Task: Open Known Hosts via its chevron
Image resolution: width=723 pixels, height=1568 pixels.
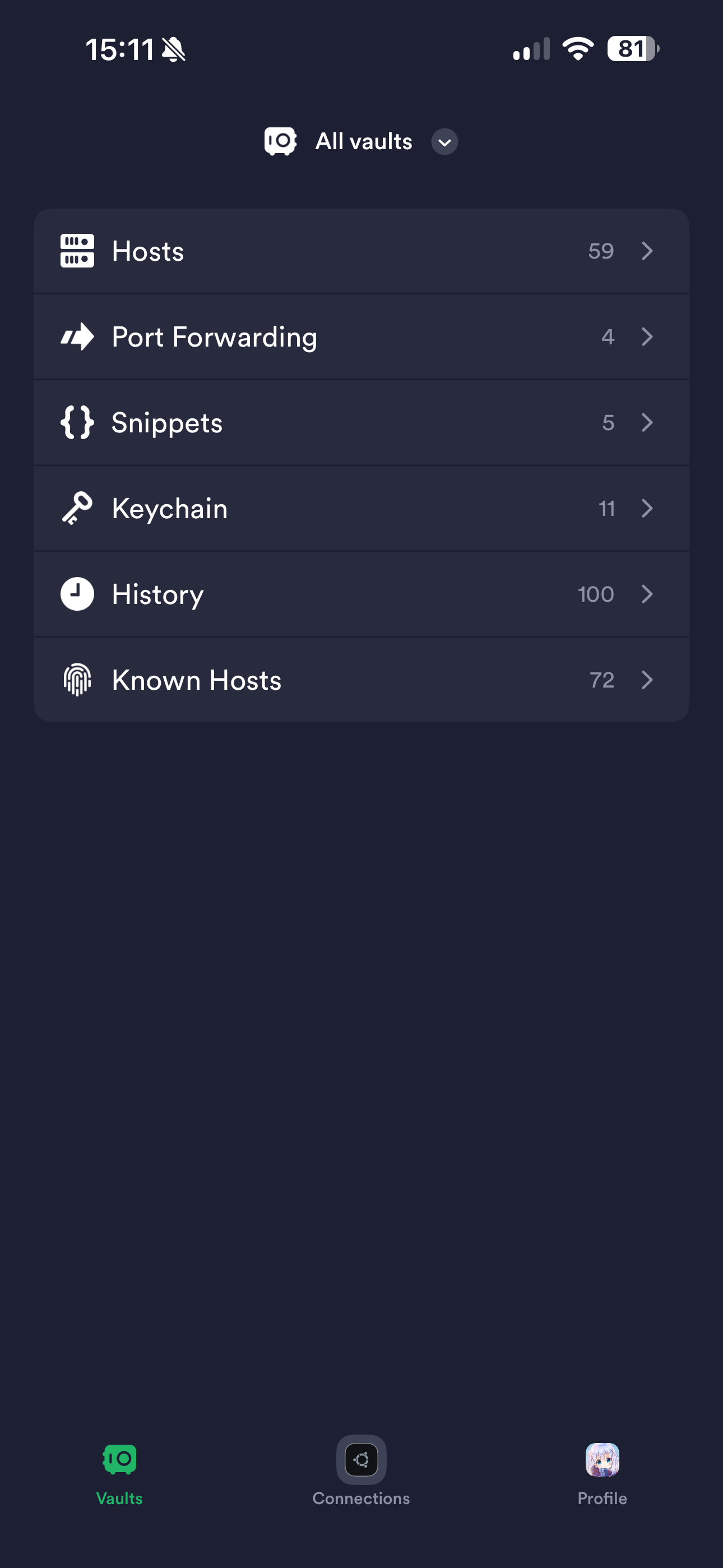Action: pyautogui.click(x=647, y=680)
